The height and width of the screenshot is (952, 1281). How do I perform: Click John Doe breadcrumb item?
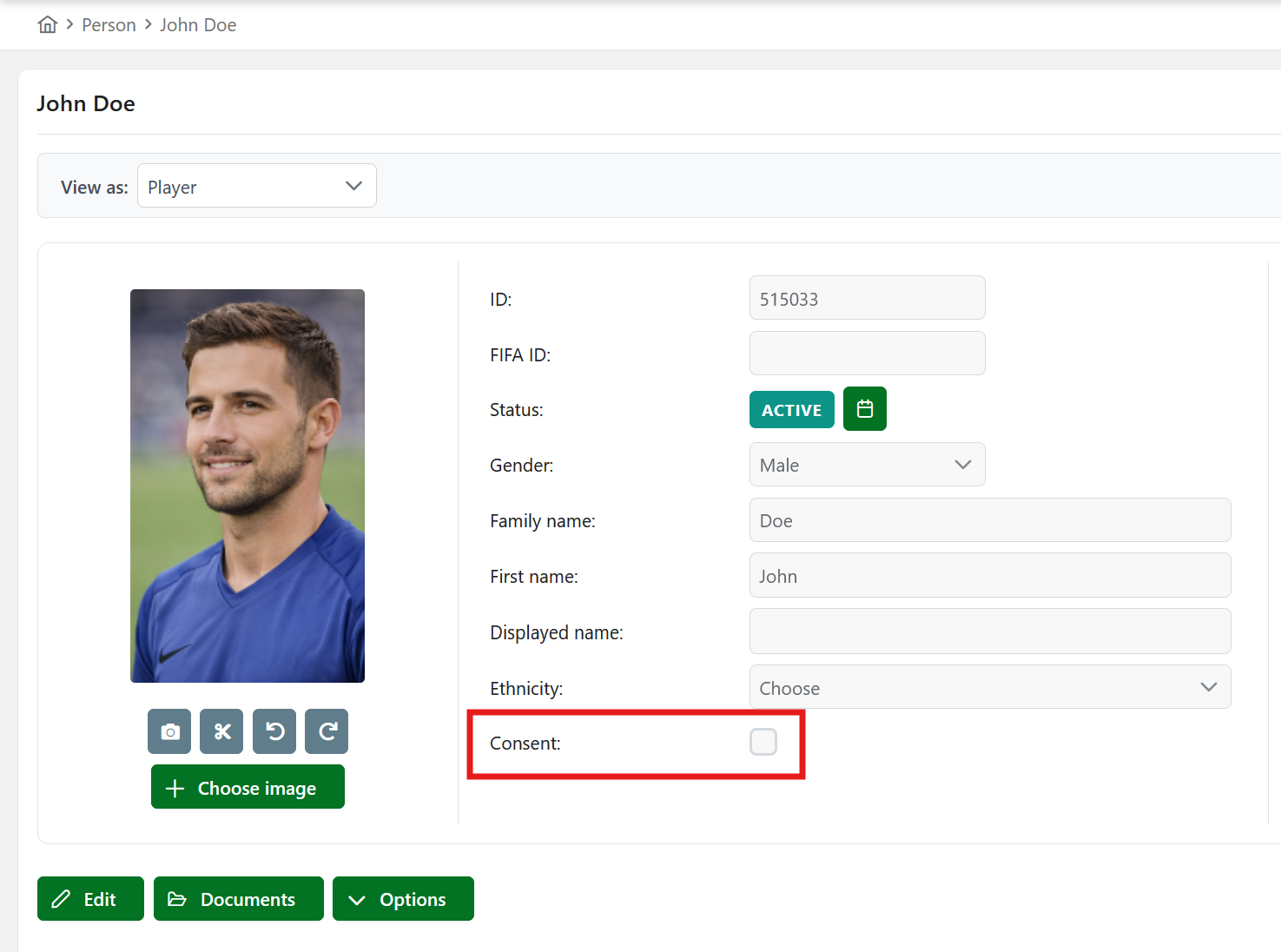198,25
